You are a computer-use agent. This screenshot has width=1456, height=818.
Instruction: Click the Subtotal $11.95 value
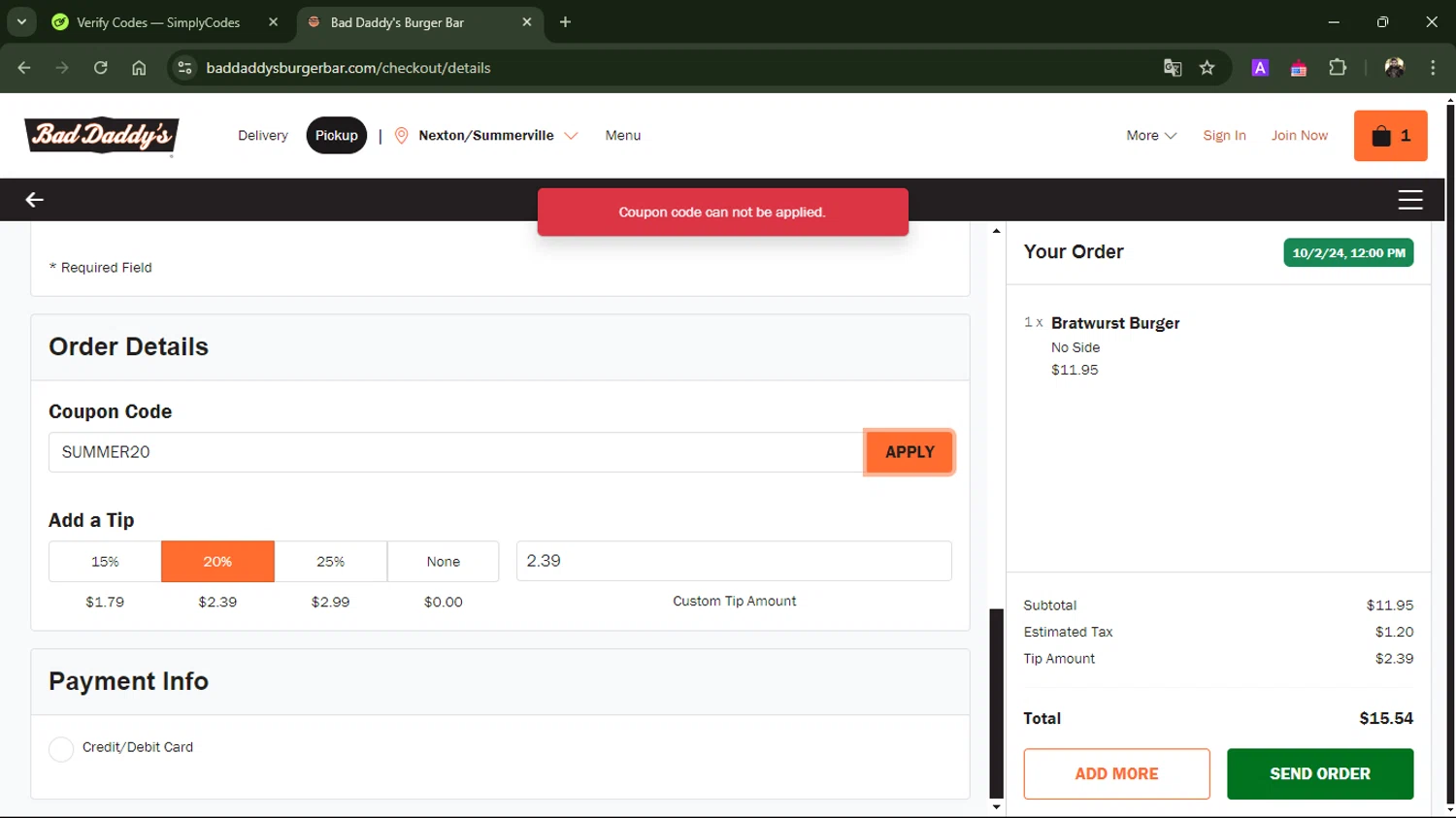point(1390,605)
